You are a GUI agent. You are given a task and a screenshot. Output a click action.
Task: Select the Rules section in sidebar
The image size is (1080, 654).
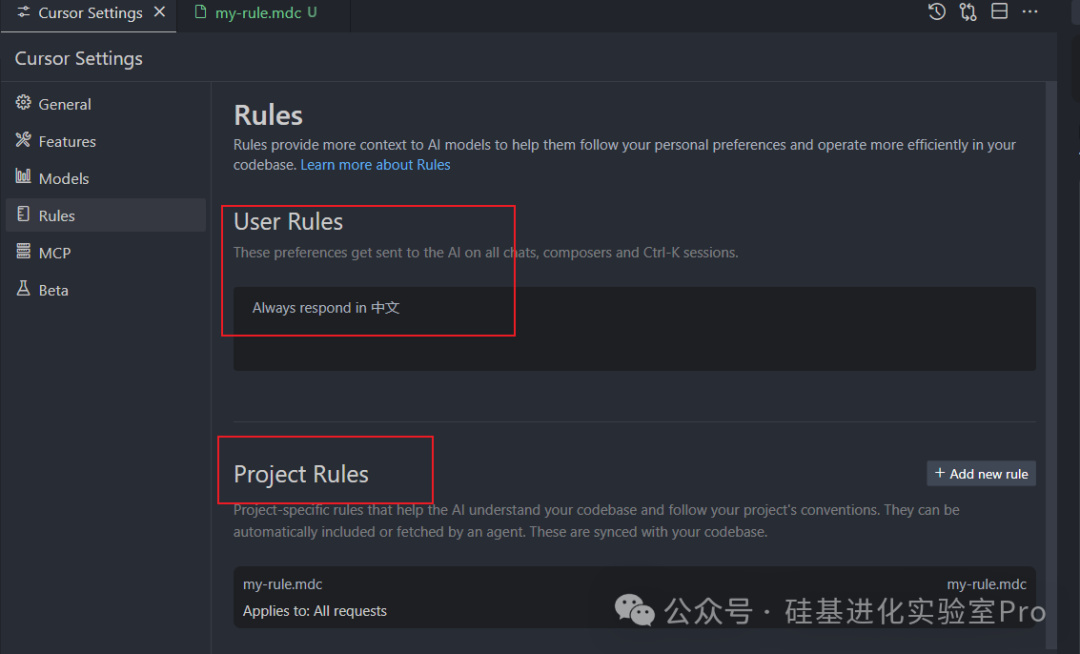(x=105, y=215)
